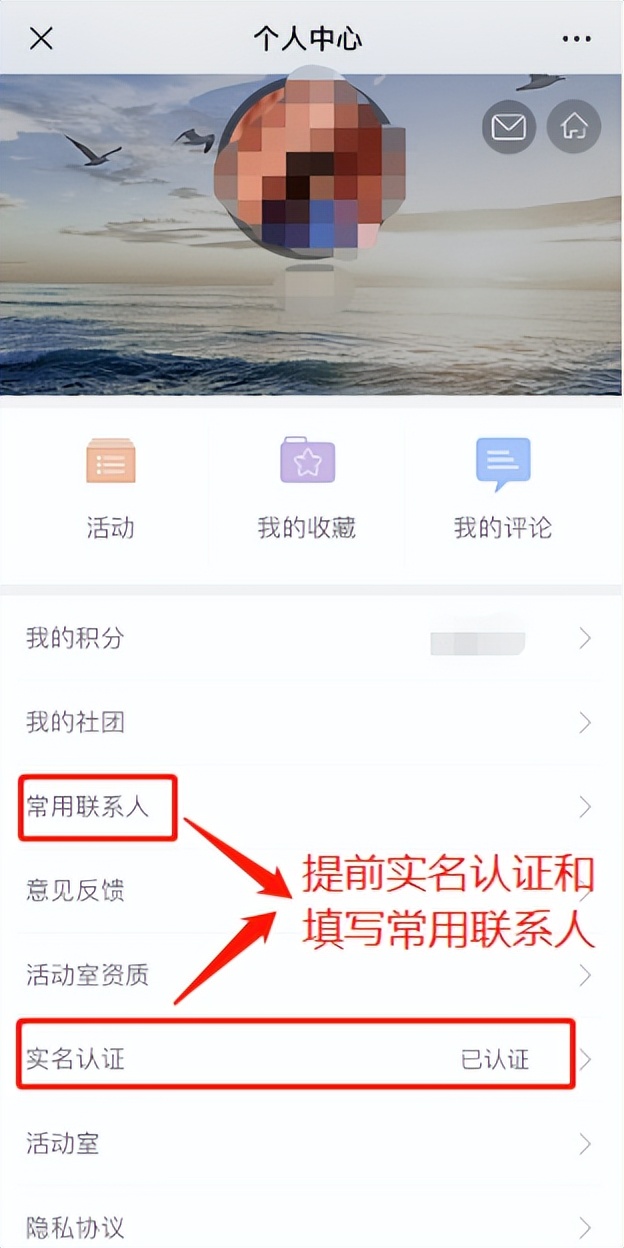Expand 我的积分 chevron arrow
This screenshot has height=1248, width=624.
[x=586, y=639]
